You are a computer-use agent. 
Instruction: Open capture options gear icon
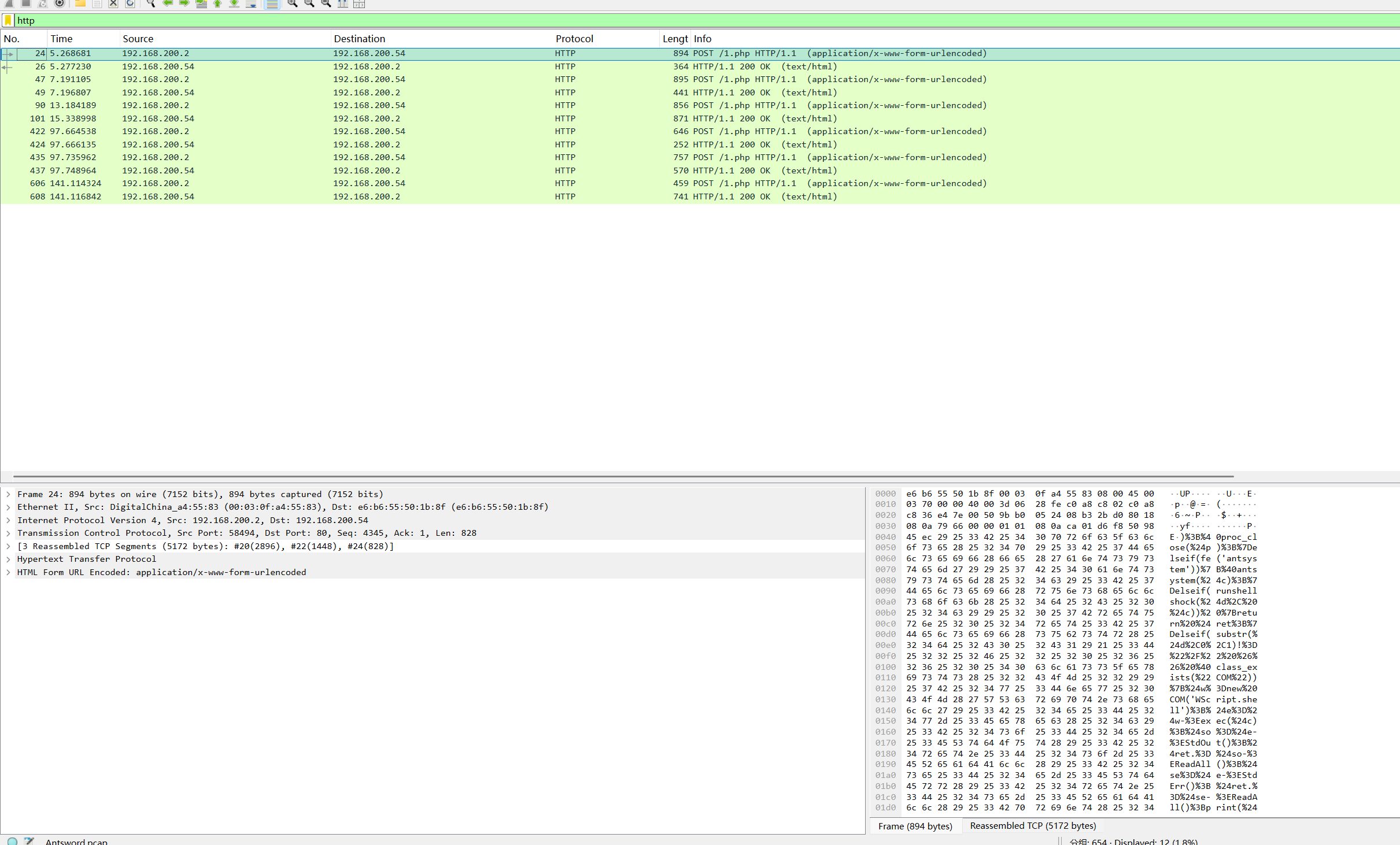[x=60, y=3]
